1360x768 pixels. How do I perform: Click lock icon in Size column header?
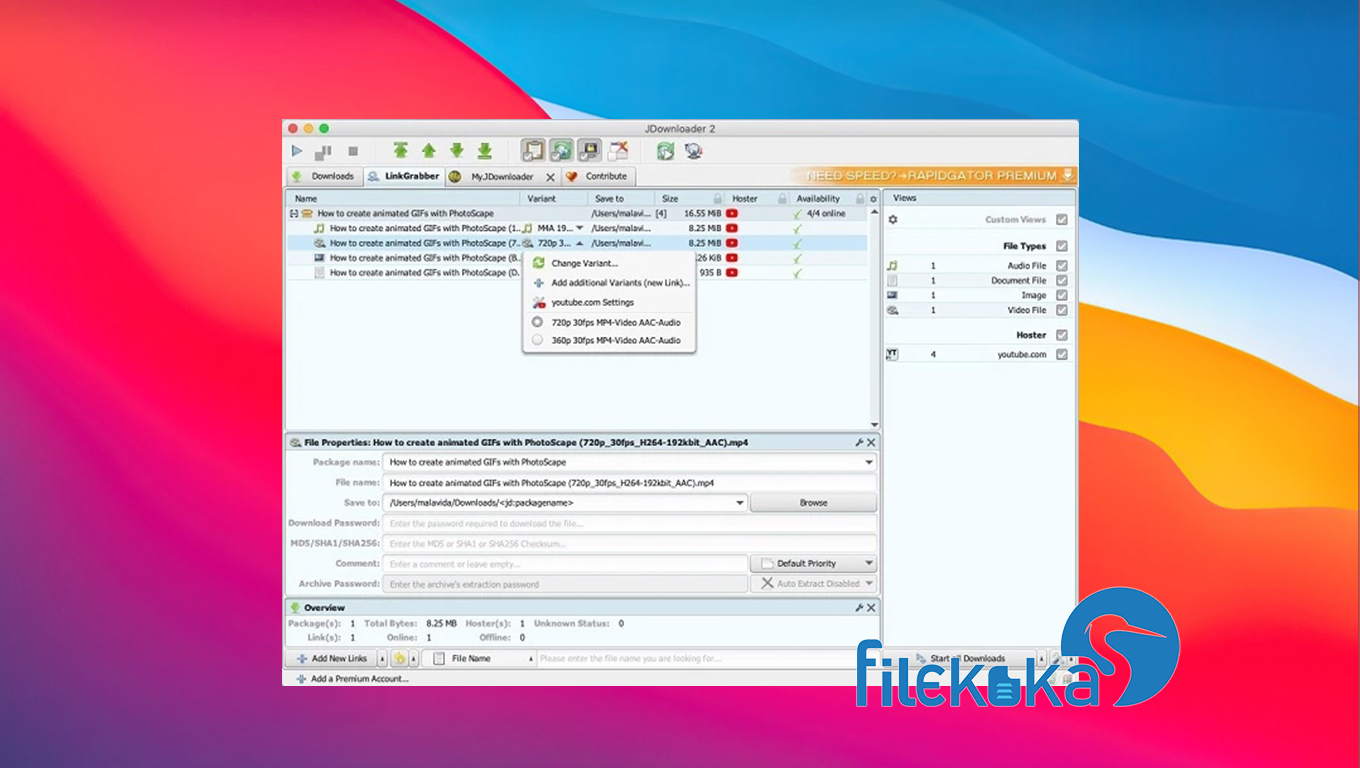coord(717,199)
